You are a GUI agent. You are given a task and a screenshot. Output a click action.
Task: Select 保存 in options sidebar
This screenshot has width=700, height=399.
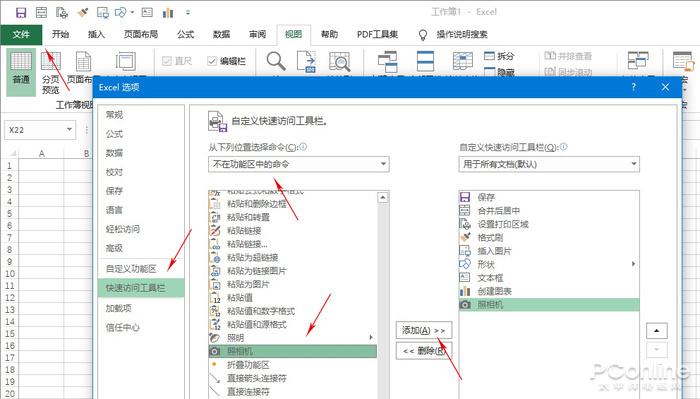coord(141,191)
